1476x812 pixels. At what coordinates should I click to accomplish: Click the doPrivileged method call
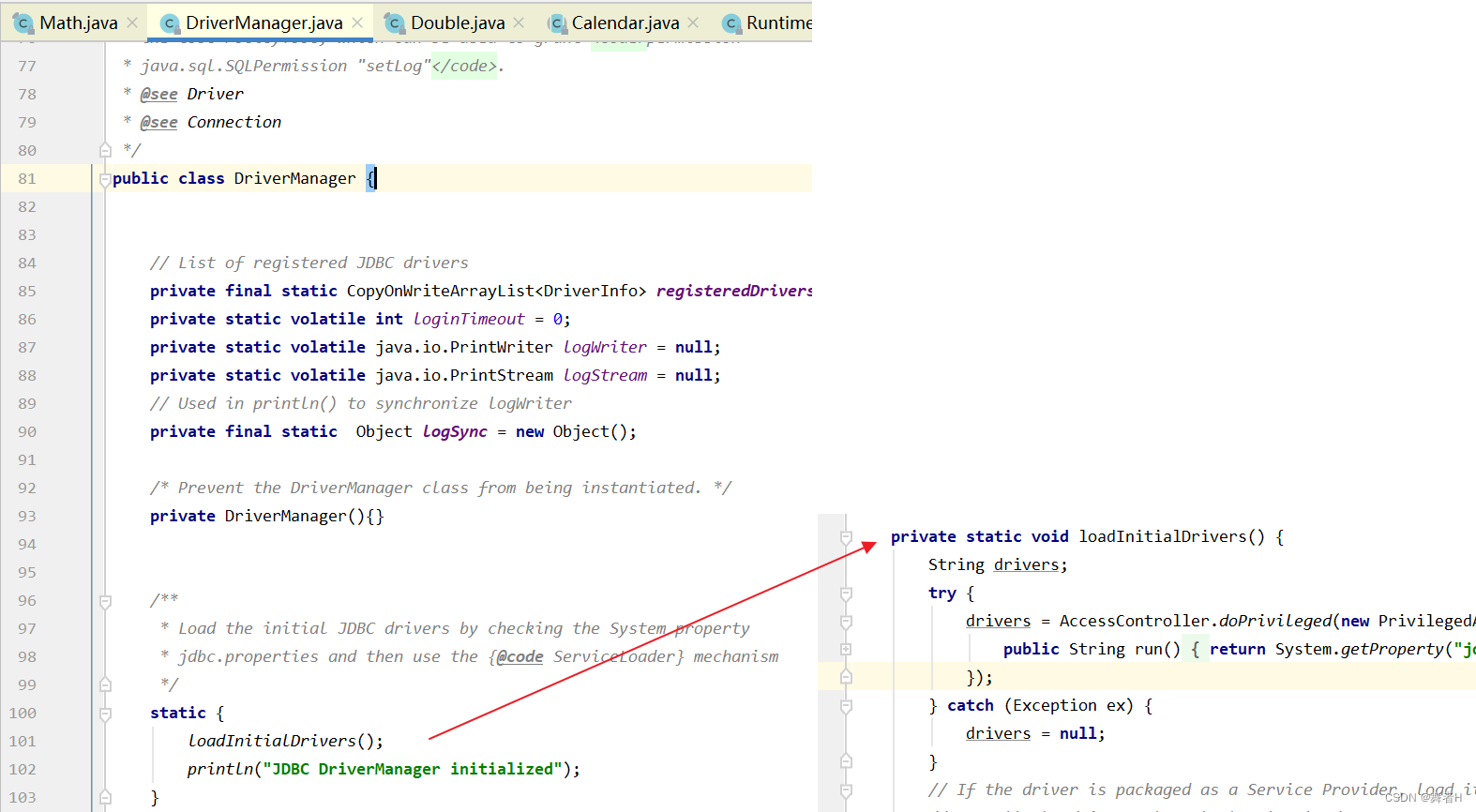pyautogui.click(x=1275, y=621)
